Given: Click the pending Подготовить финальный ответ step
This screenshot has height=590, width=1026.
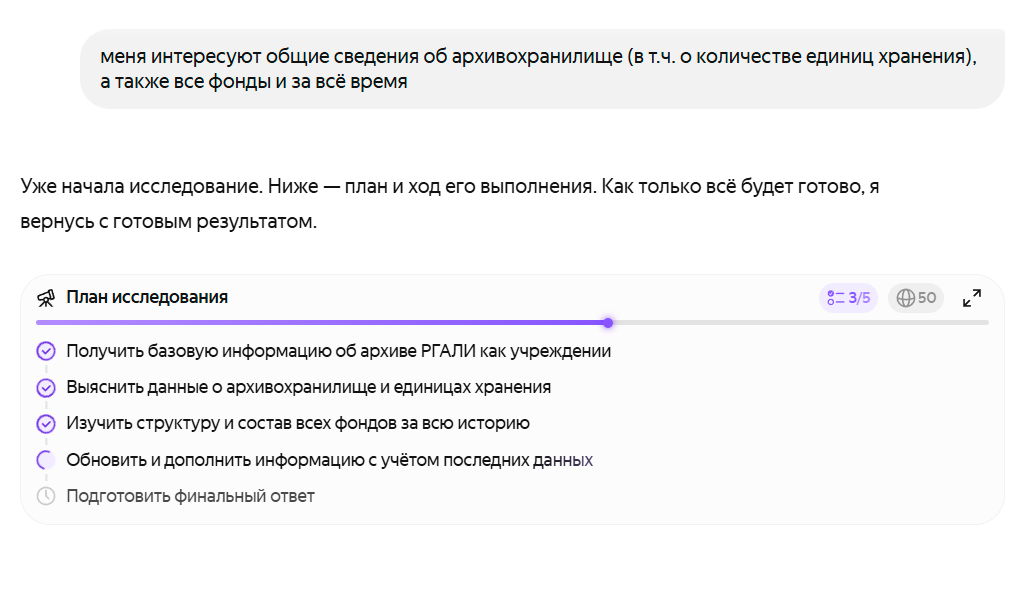Looking at the screenshot, I should pos(190,496).
